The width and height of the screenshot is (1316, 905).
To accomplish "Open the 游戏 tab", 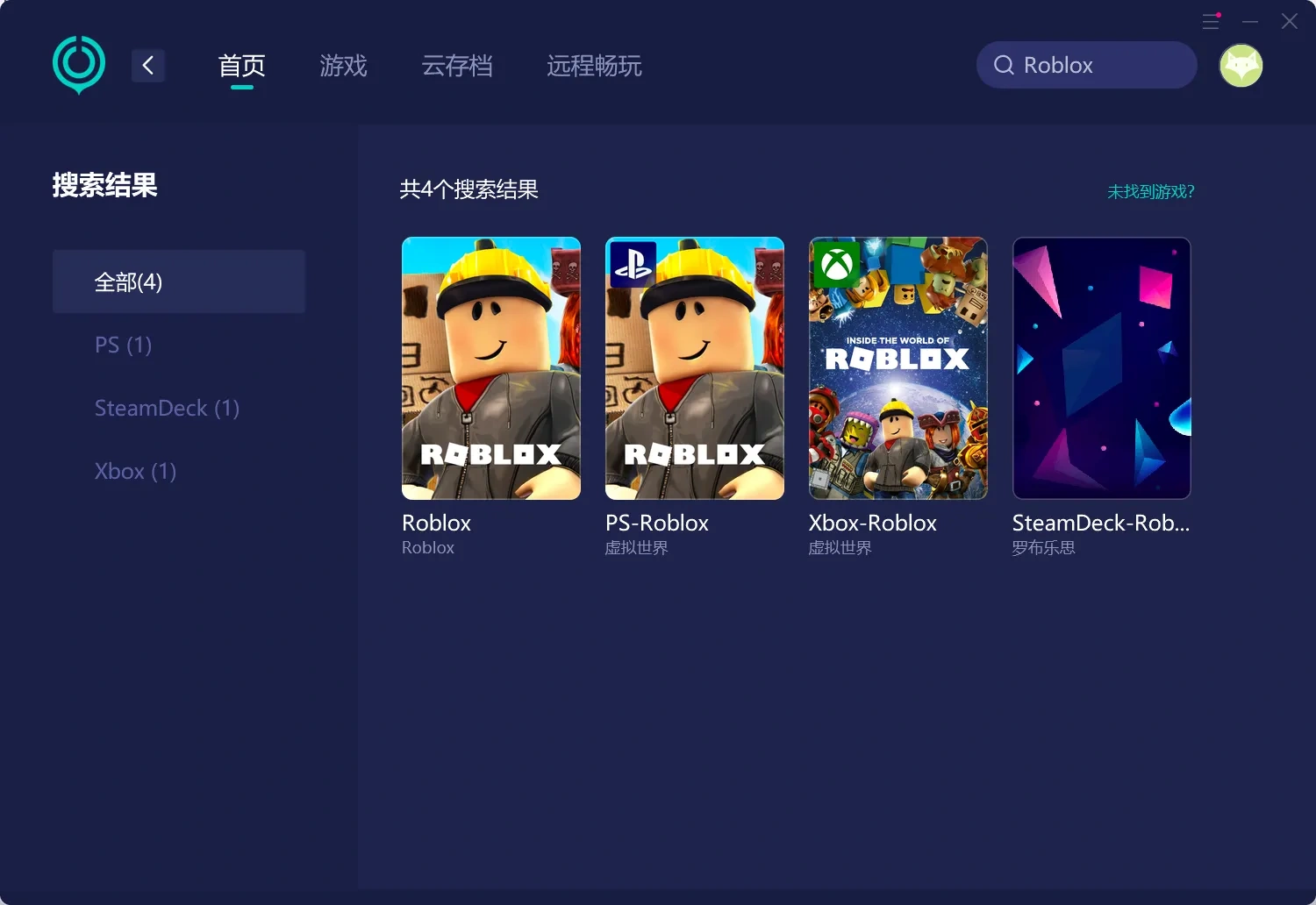I will coord(343,66).
